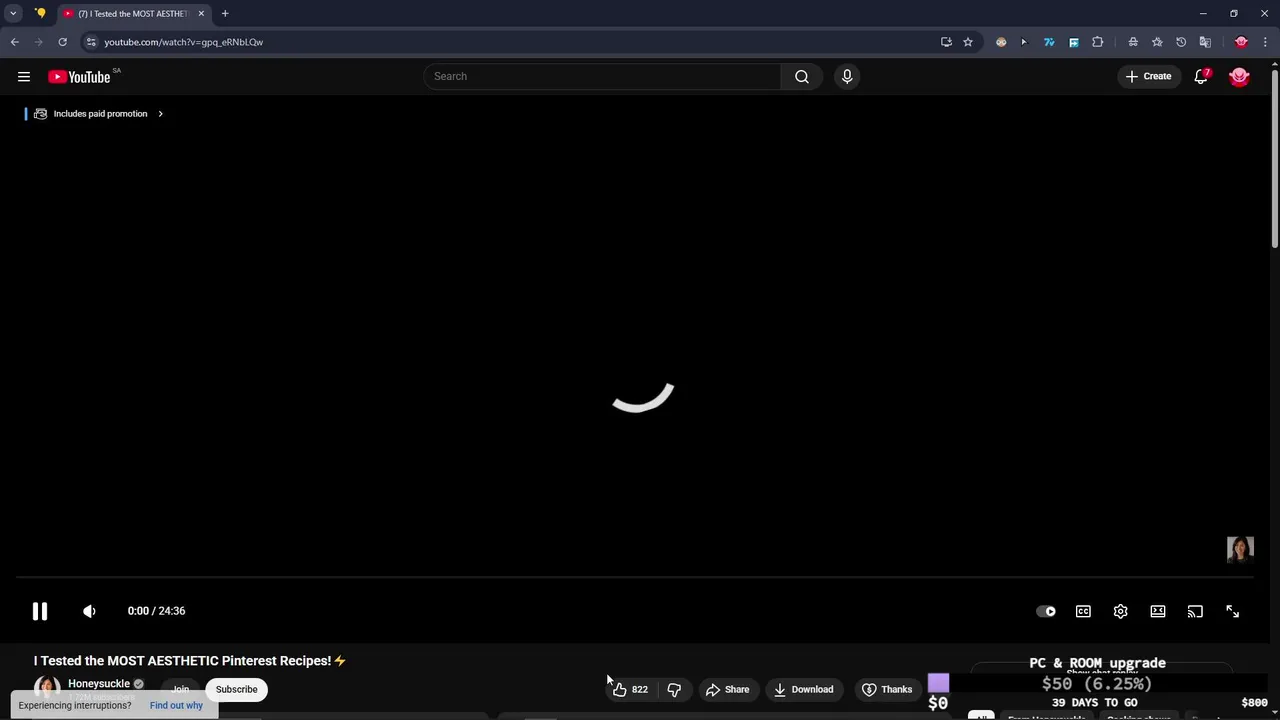Click the video title text

(190, 661)
